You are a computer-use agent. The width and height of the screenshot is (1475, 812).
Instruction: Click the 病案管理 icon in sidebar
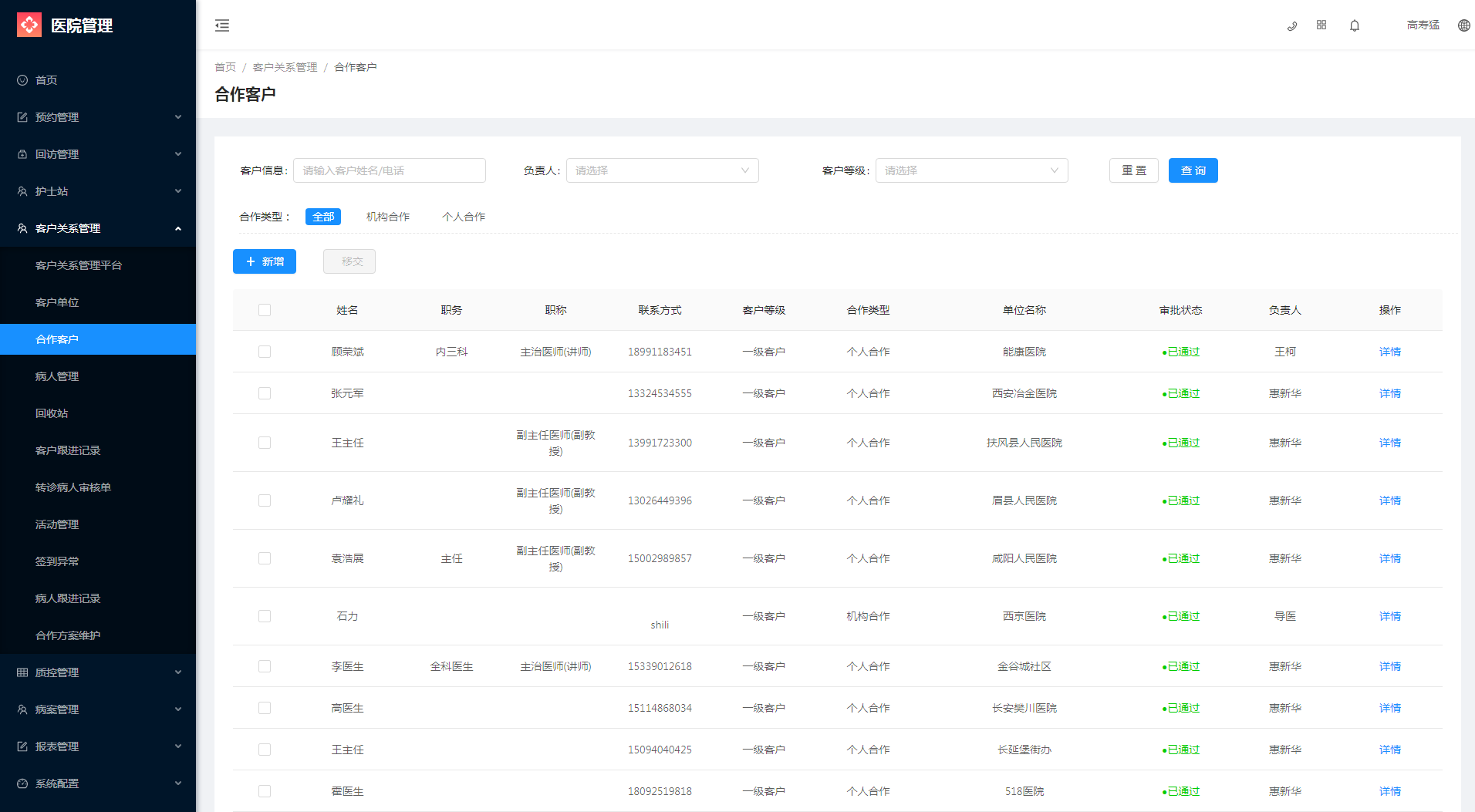click(x=22, y=709)
